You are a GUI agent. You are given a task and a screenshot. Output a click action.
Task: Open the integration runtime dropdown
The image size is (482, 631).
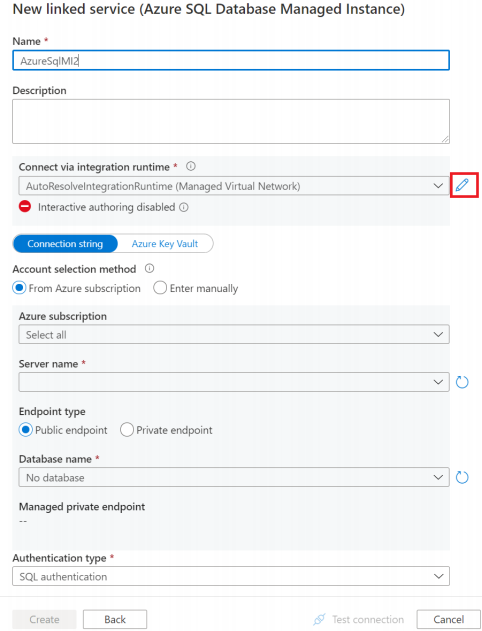pyautogui.click(x=234, y=186)
